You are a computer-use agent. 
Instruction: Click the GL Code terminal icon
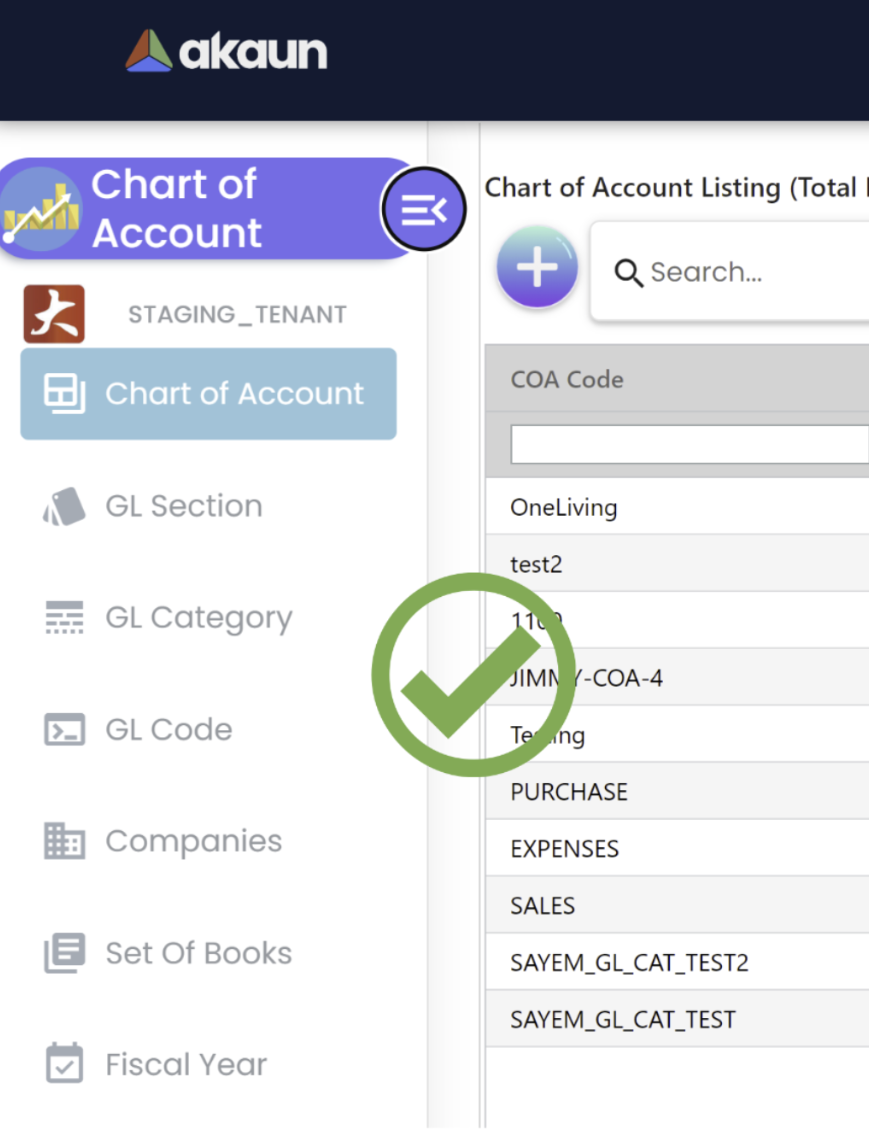tap(65, 730)
